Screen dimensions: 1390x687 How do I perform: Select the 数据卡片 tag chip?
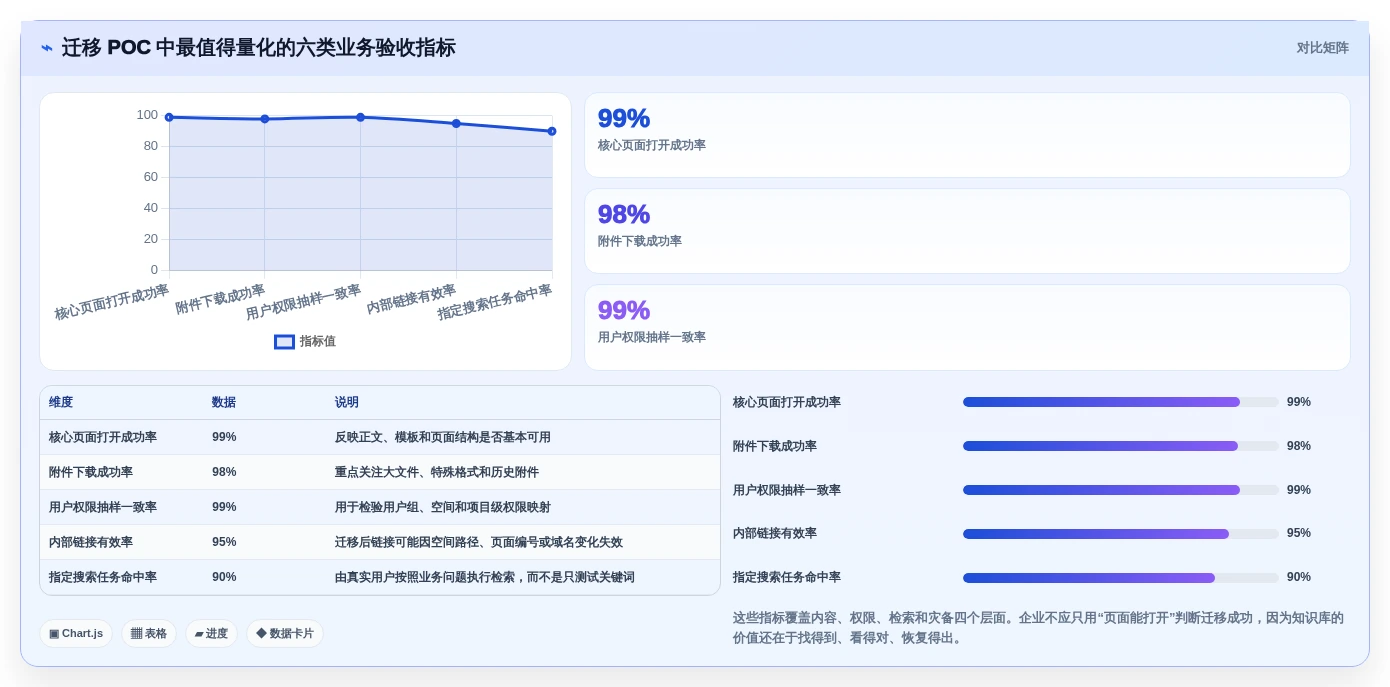pos(285,634)
